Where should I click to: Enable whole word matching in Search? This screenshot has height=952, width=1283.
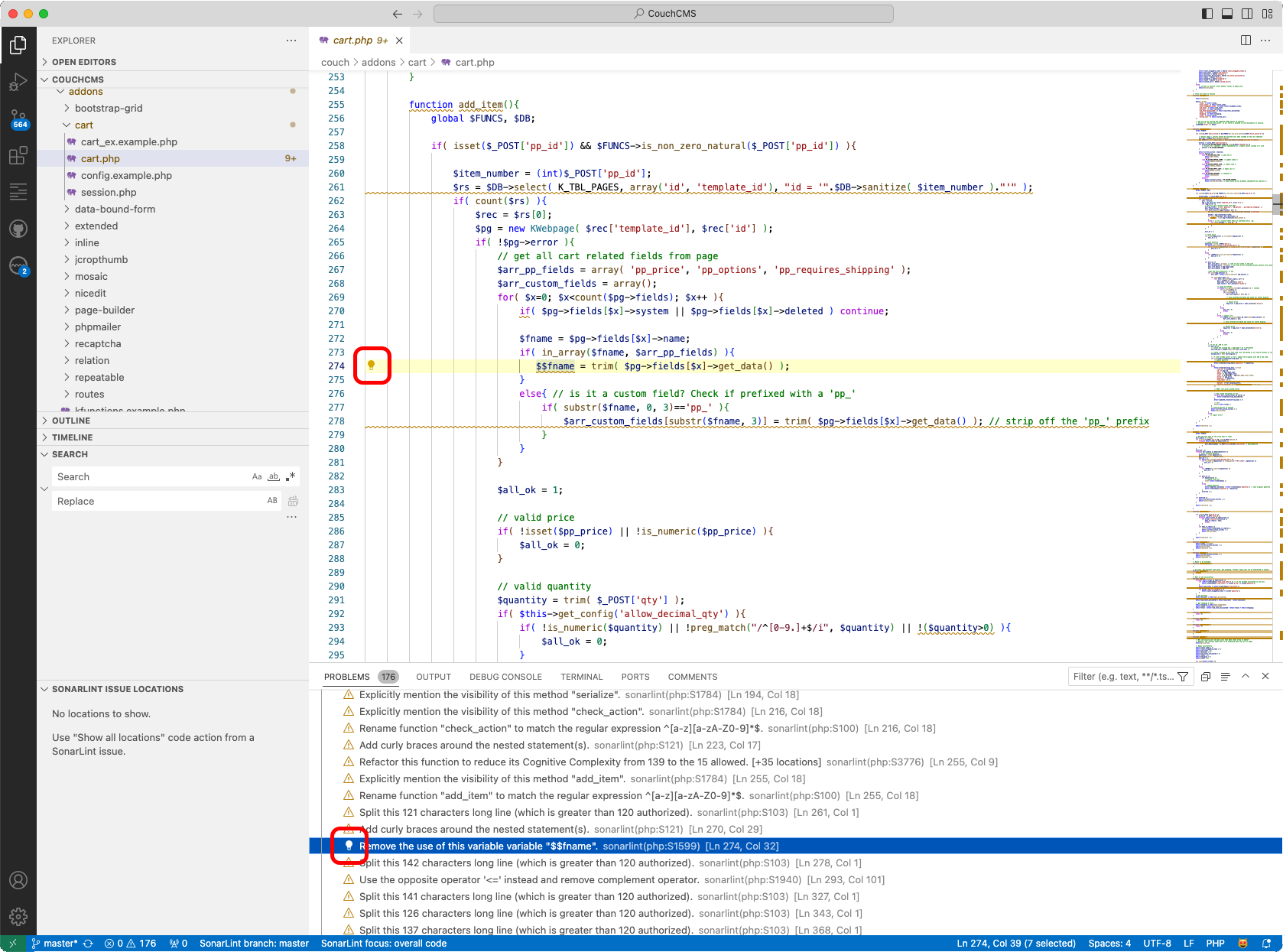click(273, 476)
